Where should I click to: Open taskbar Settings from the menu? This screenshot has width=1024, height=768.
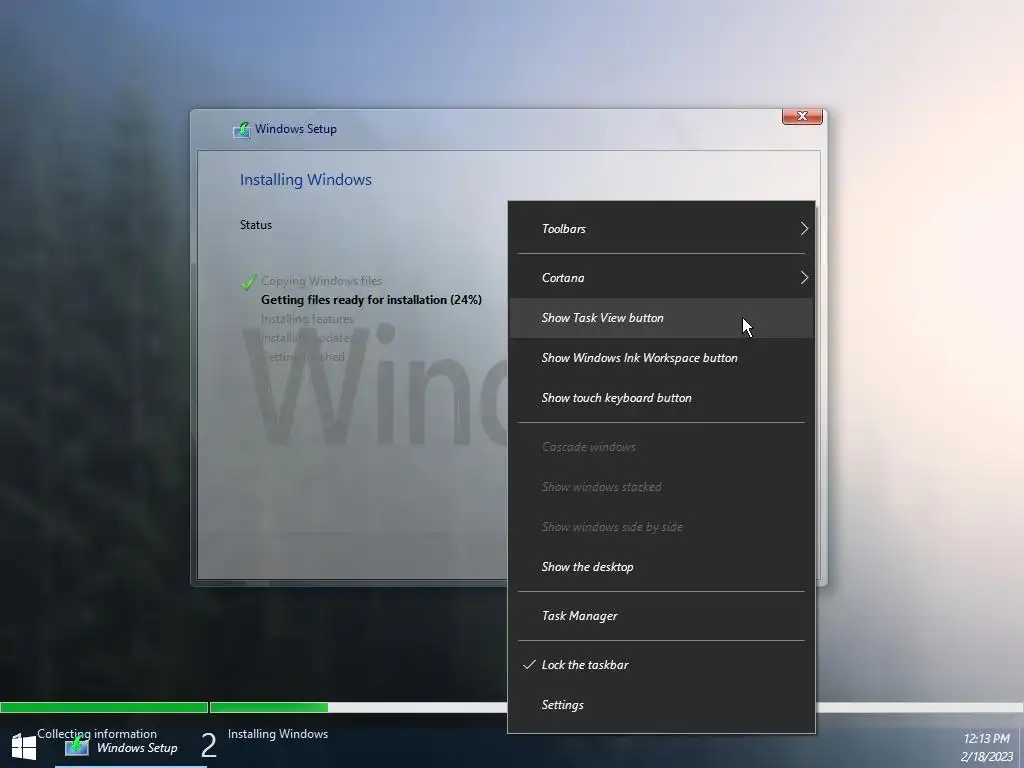(661, 705)
